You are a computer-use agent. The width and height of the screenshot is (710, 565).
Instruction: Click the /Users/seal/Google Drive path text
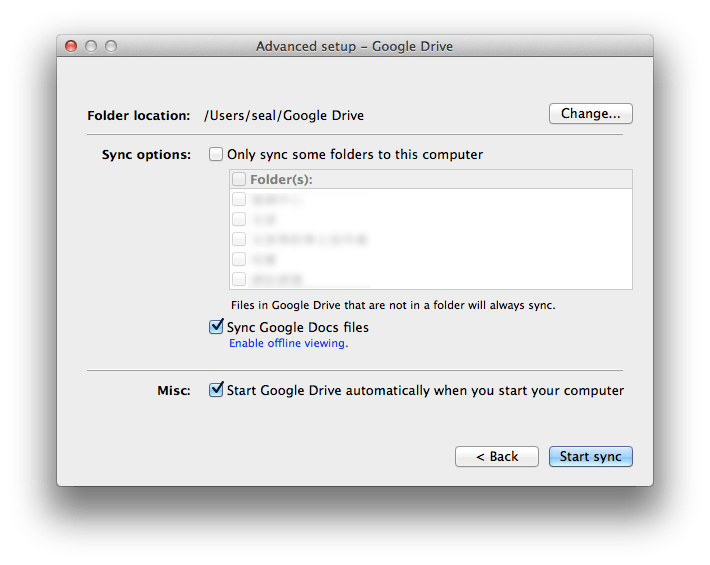[x=284, y=116]
